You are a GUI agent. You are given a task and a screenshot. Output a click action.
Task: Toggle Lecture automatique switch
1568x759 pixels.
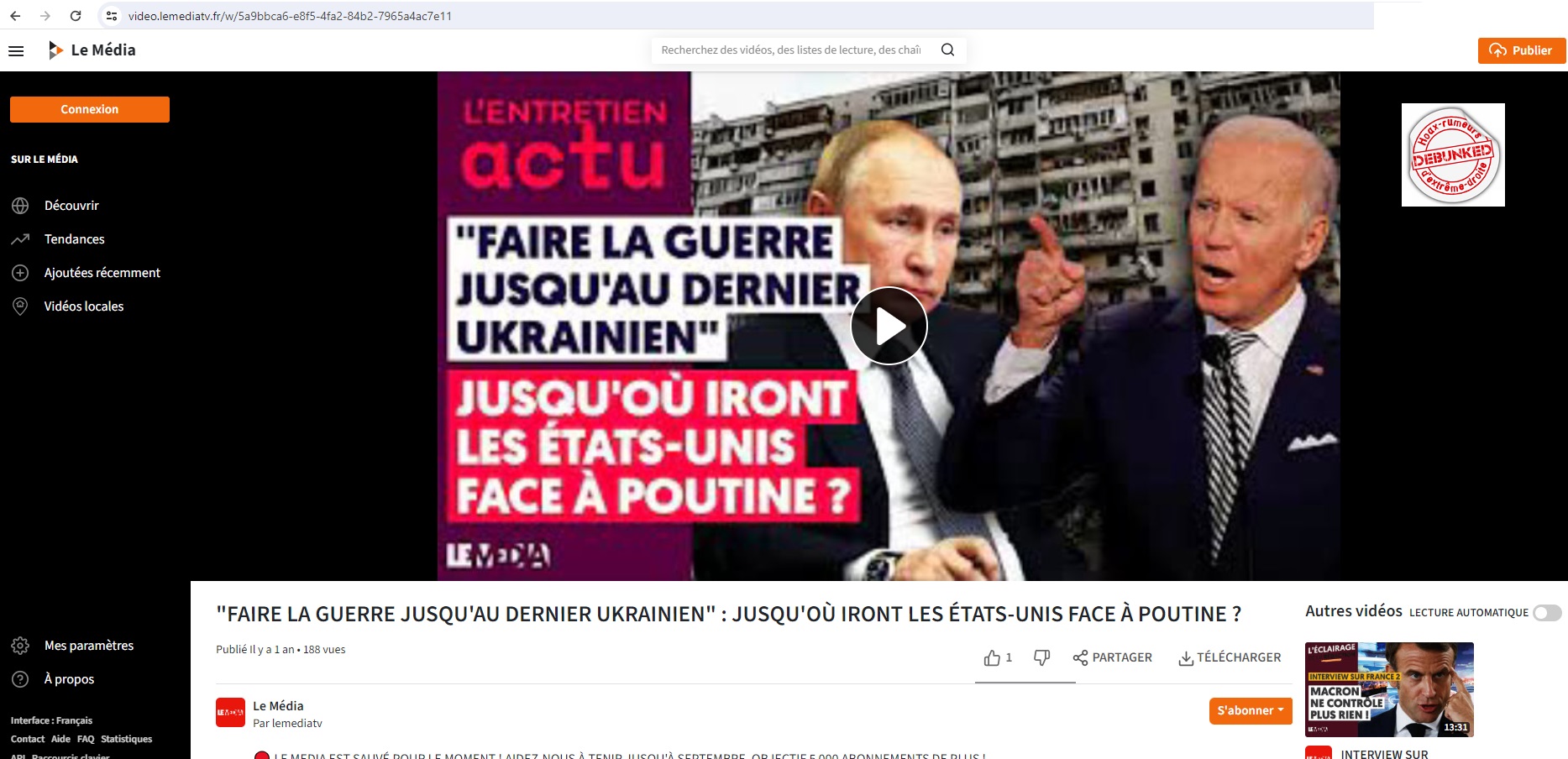1546,613
